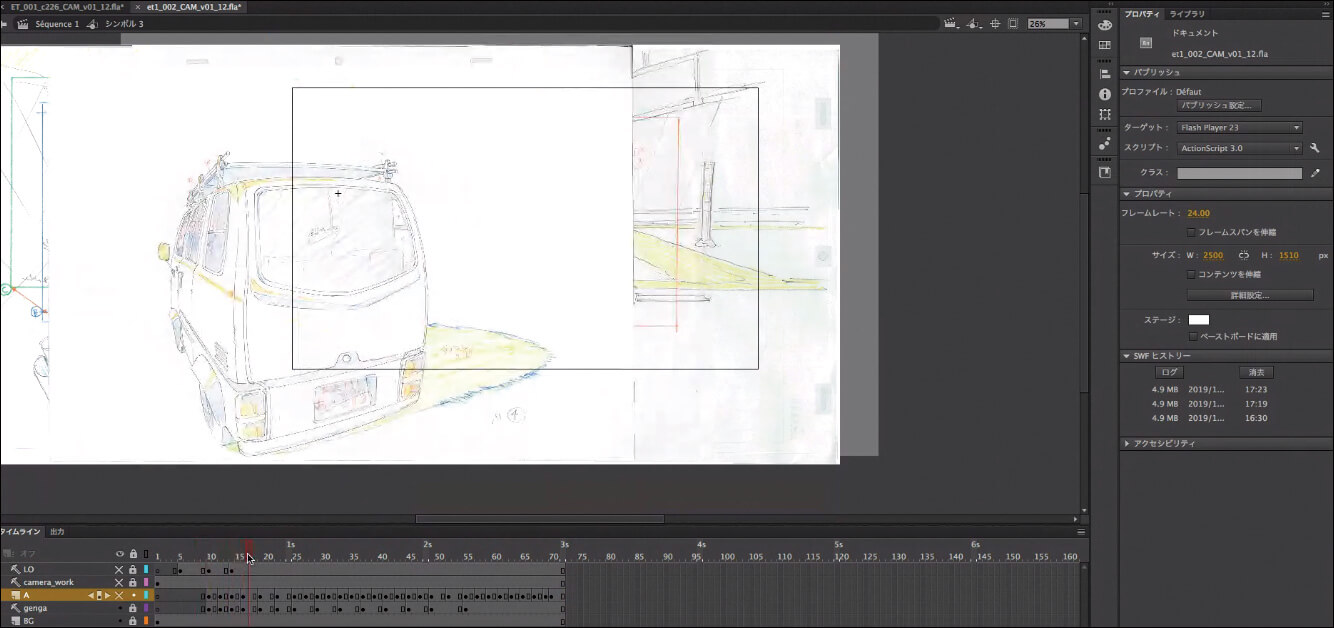Image resolution: width=1334 pixels, height=628 pixels.
Task: Open the Align panel icon
Action: tap(1105, 74)
